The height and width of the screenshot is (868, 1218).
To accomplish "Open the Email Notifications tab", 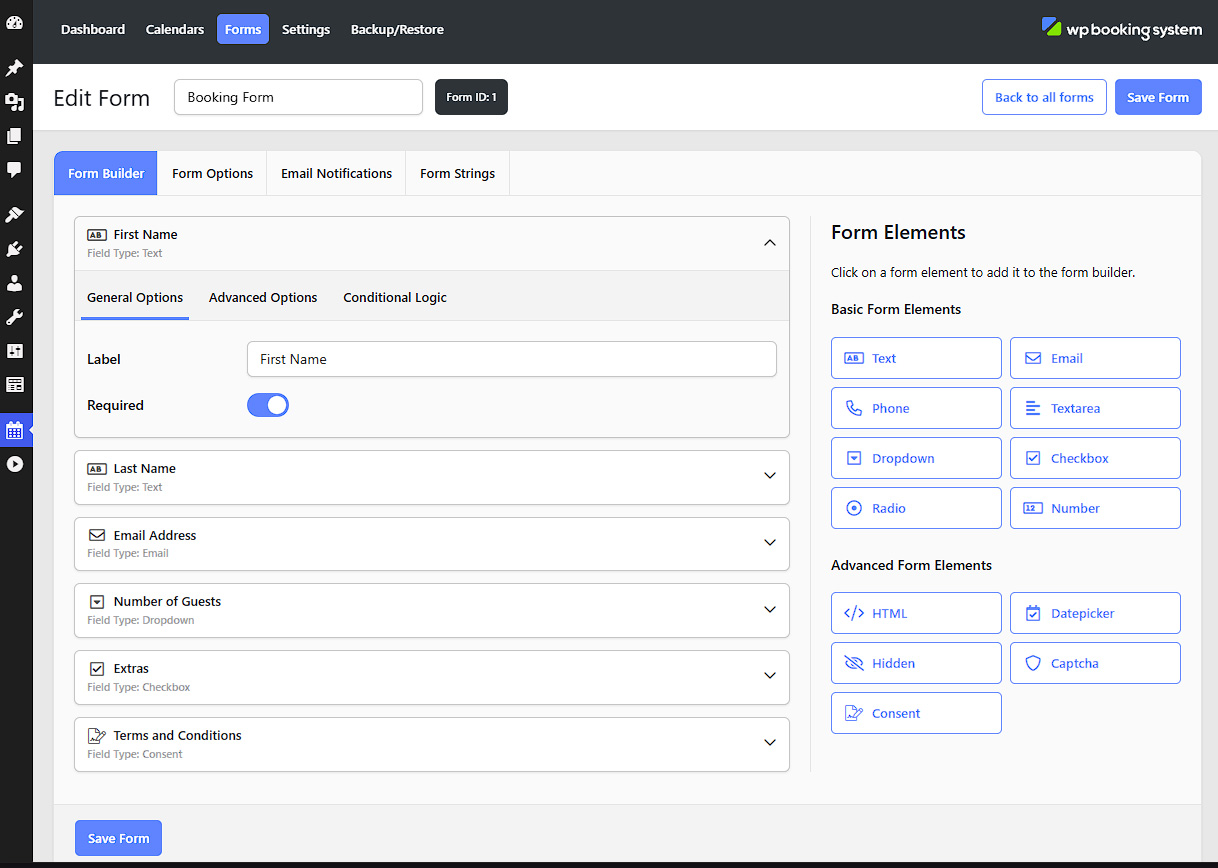I will tap(336, 173).
